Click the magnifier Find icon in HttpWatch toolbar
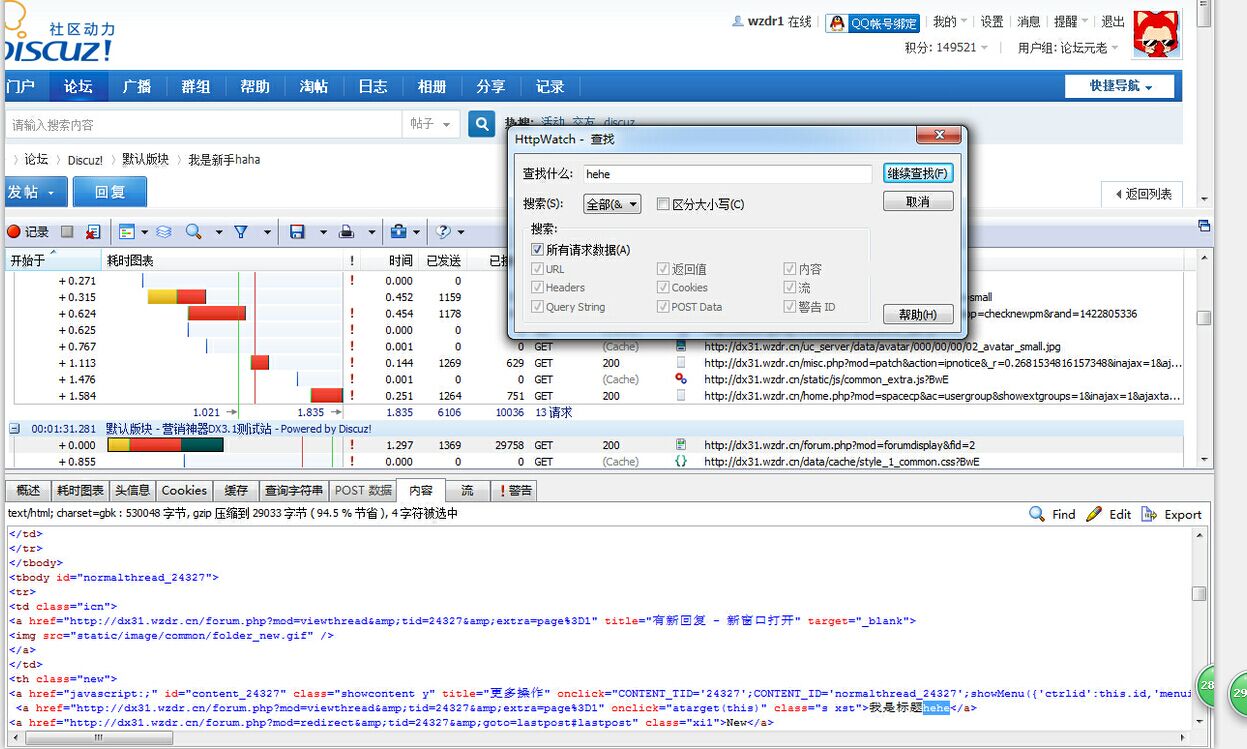The image size is (1247, 749). tap(193, 232)
